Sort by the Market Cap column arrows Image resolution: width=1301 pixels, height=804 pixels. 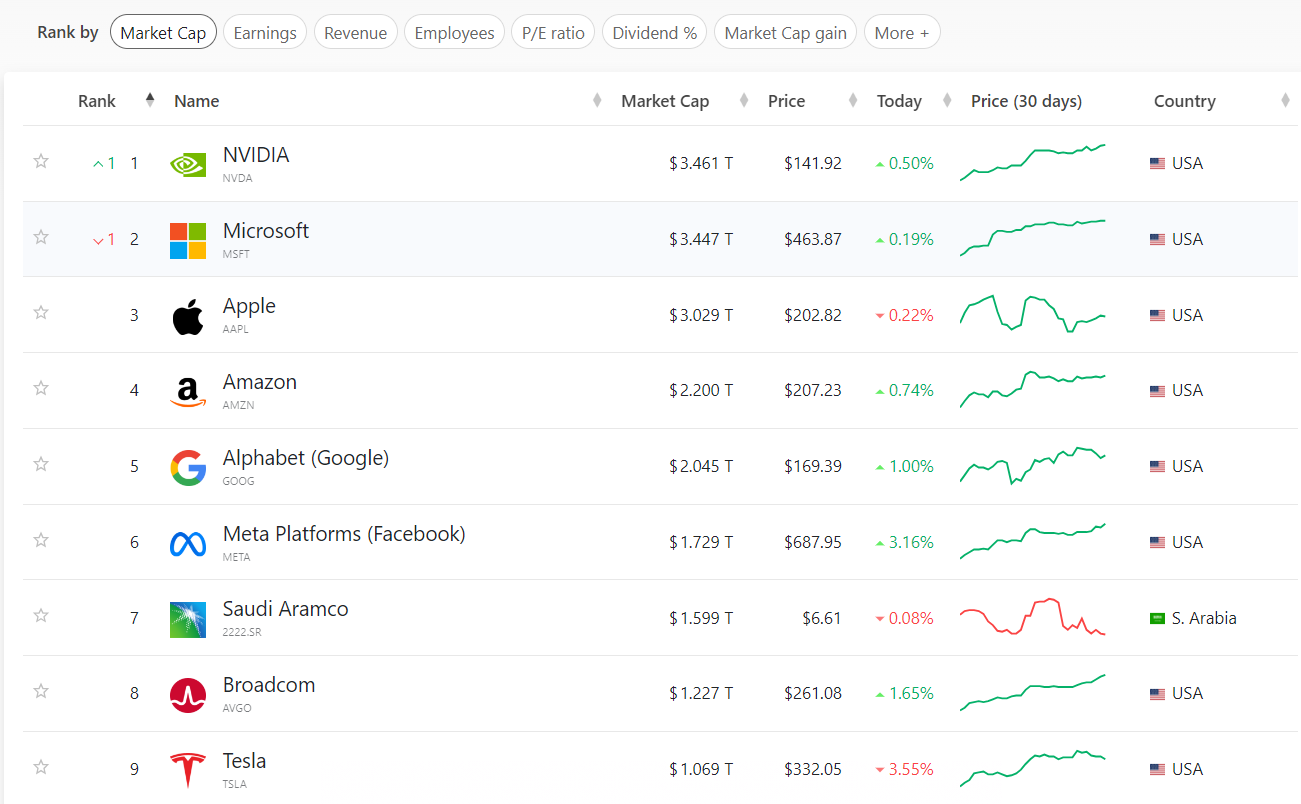point(744,101)
